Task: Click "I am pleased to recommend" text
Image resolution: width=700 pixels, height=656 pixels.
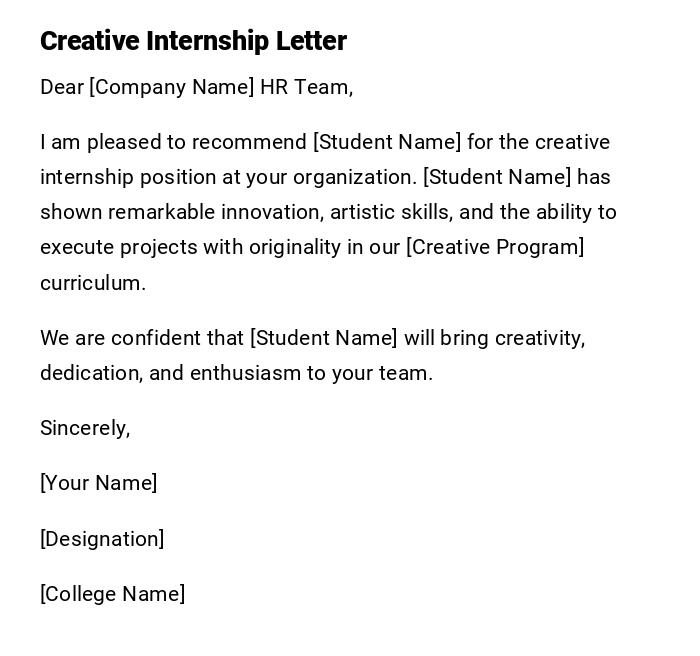Action: click(x=173, y=142)
